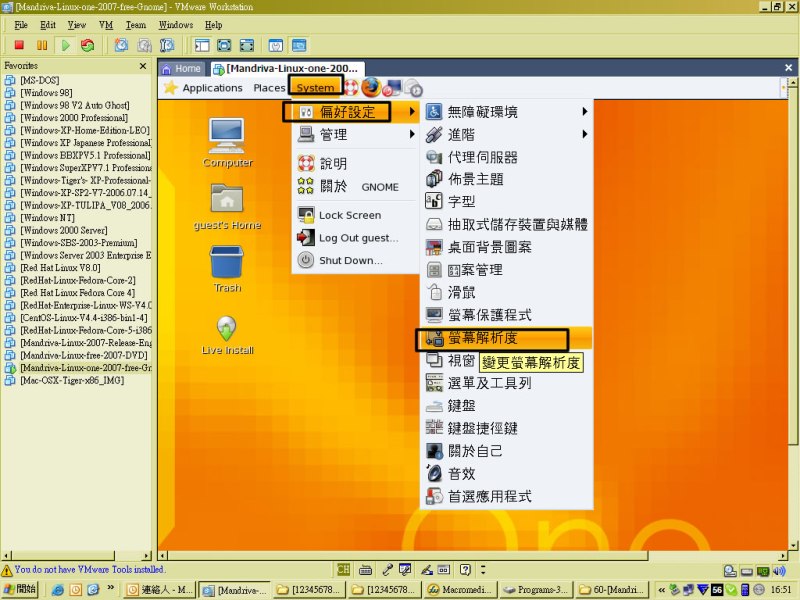Click the VMware Tools warning icon
The width and height of the screenshot is (800, 600).
[x=7, y=570]
